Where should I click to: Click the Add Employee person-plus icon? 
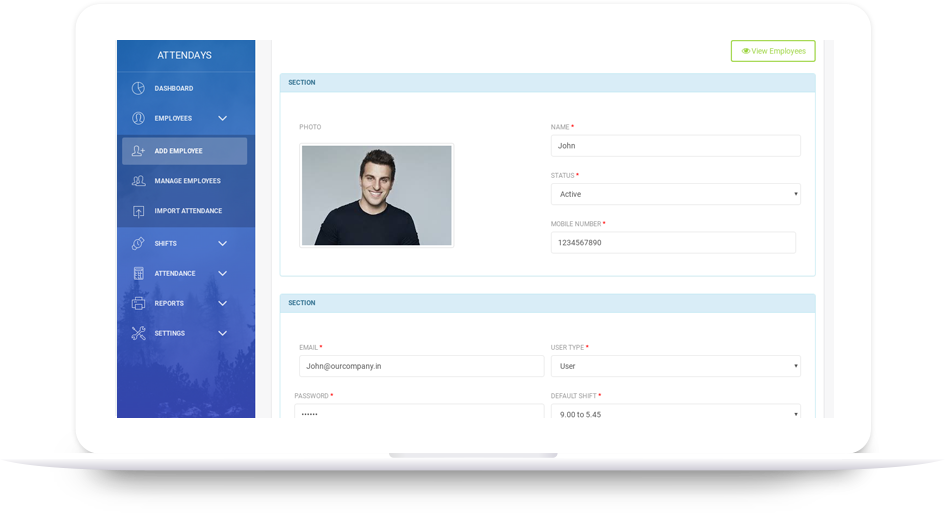[138, 151]
